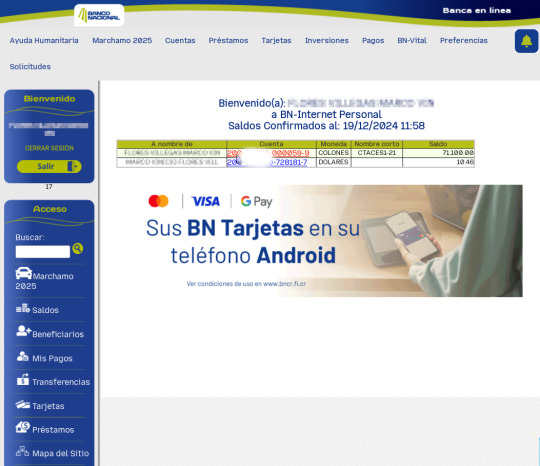
Task: Click the Beneficiarios person-plus icon
Action: pyautogui.click(x=23, y=331)
